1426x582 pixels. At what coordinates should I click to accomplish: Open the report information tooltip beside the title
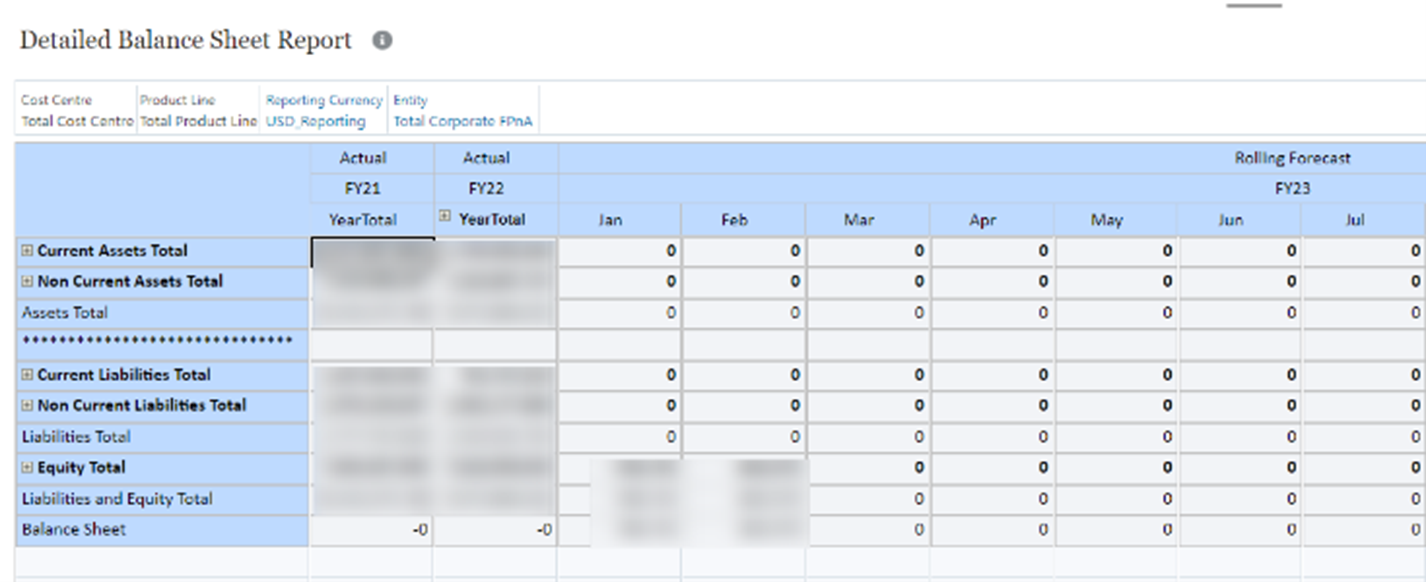click(380, 39)
